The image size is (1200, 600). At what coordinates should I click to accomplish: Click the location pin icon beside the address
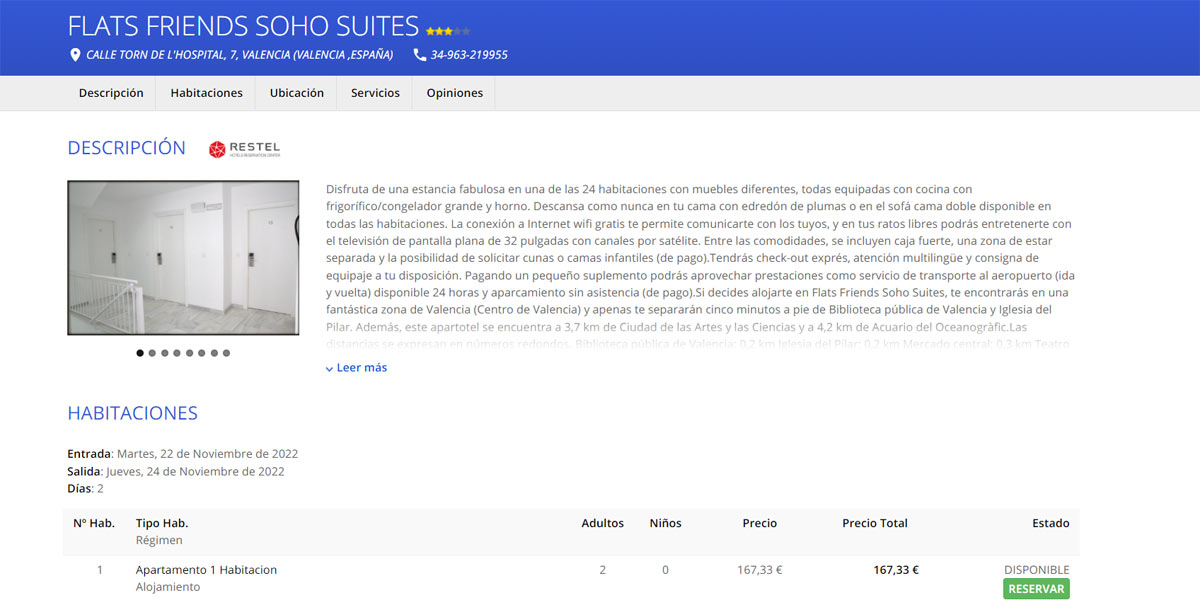[x=74, y=55]
